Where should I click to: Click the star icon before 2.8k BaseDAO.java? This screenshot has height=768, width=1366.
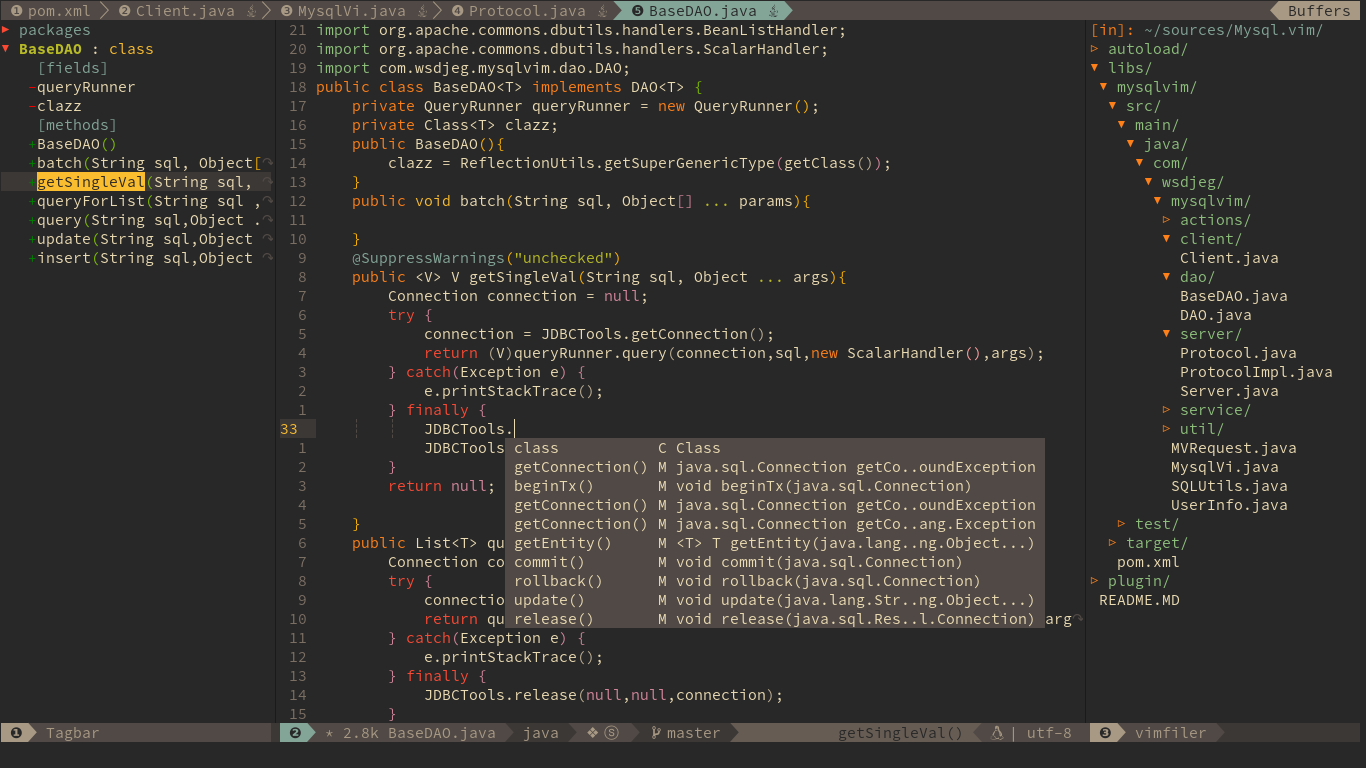(x=329, y=733)
